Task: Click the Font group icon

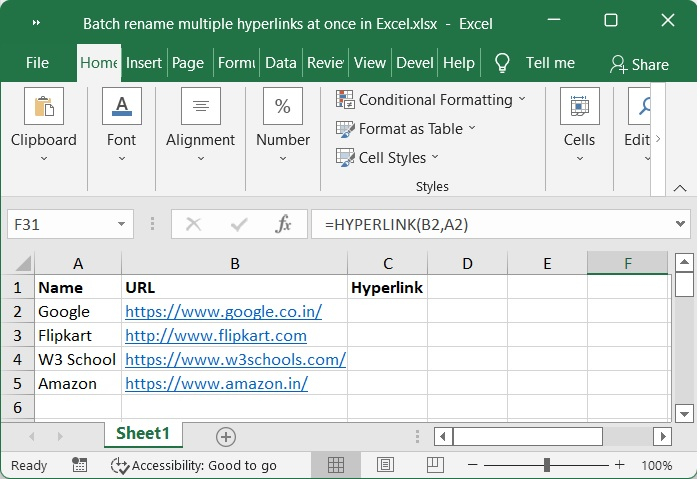Action: 121,106
